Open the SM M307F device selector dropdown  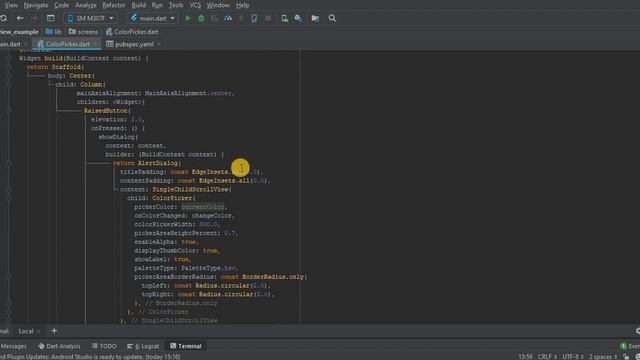coord(91,18)
